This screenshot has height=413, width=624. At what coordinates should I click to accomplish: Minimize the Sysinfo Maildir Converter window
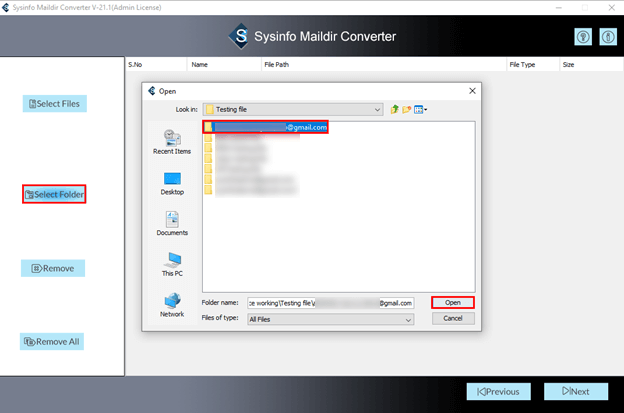(559, 8)
